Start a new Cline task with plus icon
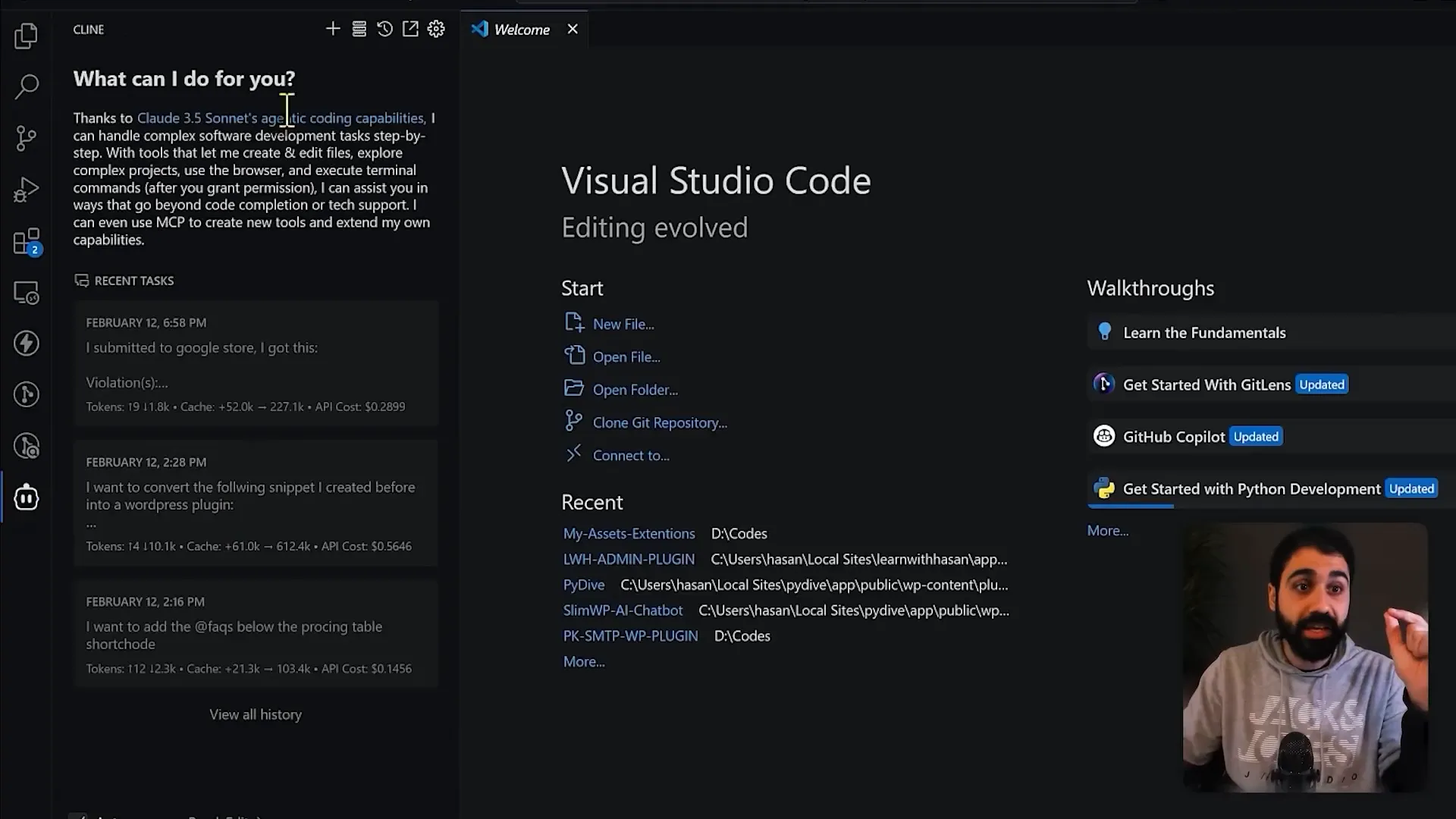Screen dimensions: 1456x819 (x=333, y=29)
